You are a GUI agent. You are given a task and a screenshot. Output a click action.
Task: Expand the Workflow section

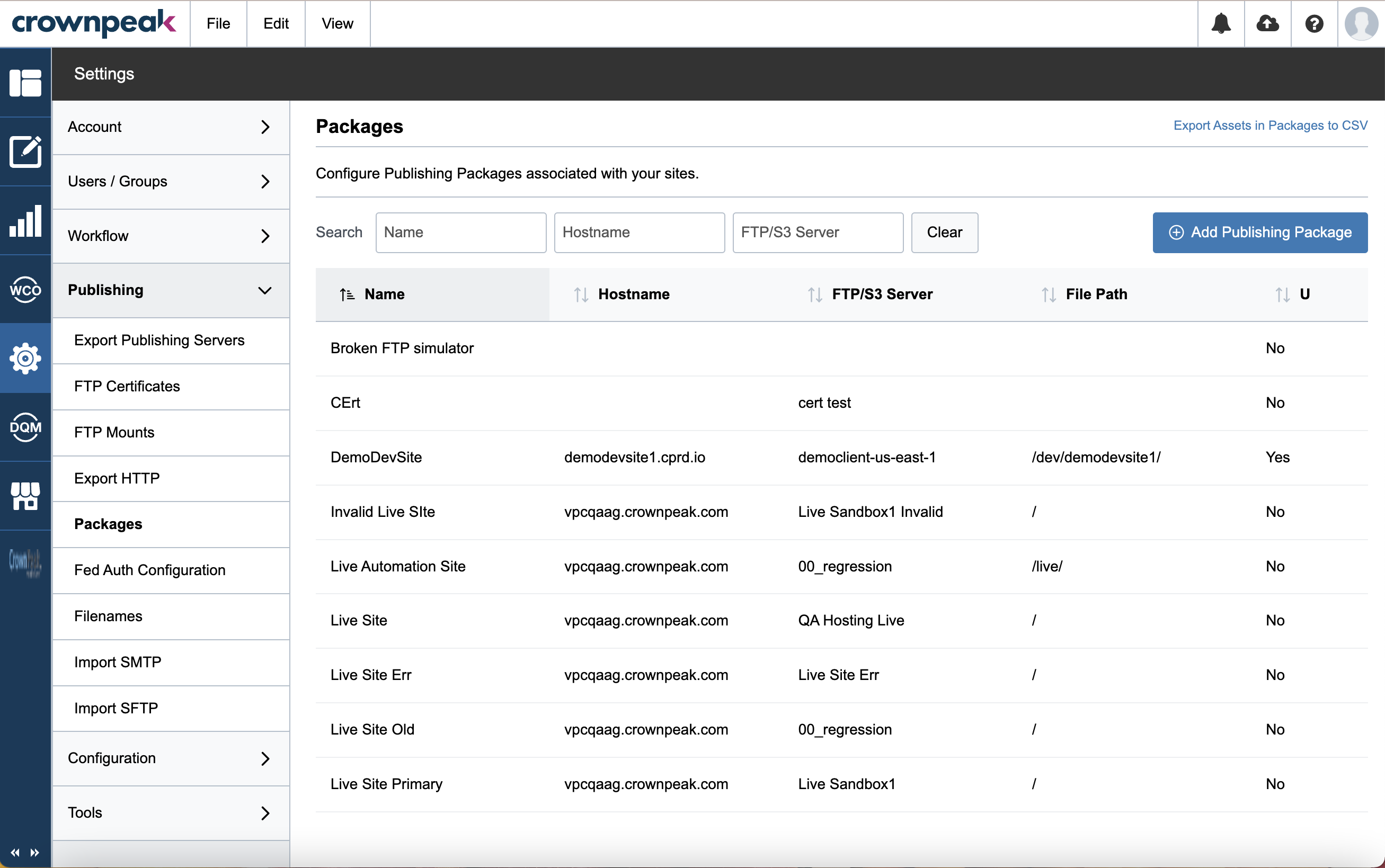tap(171, 236)
